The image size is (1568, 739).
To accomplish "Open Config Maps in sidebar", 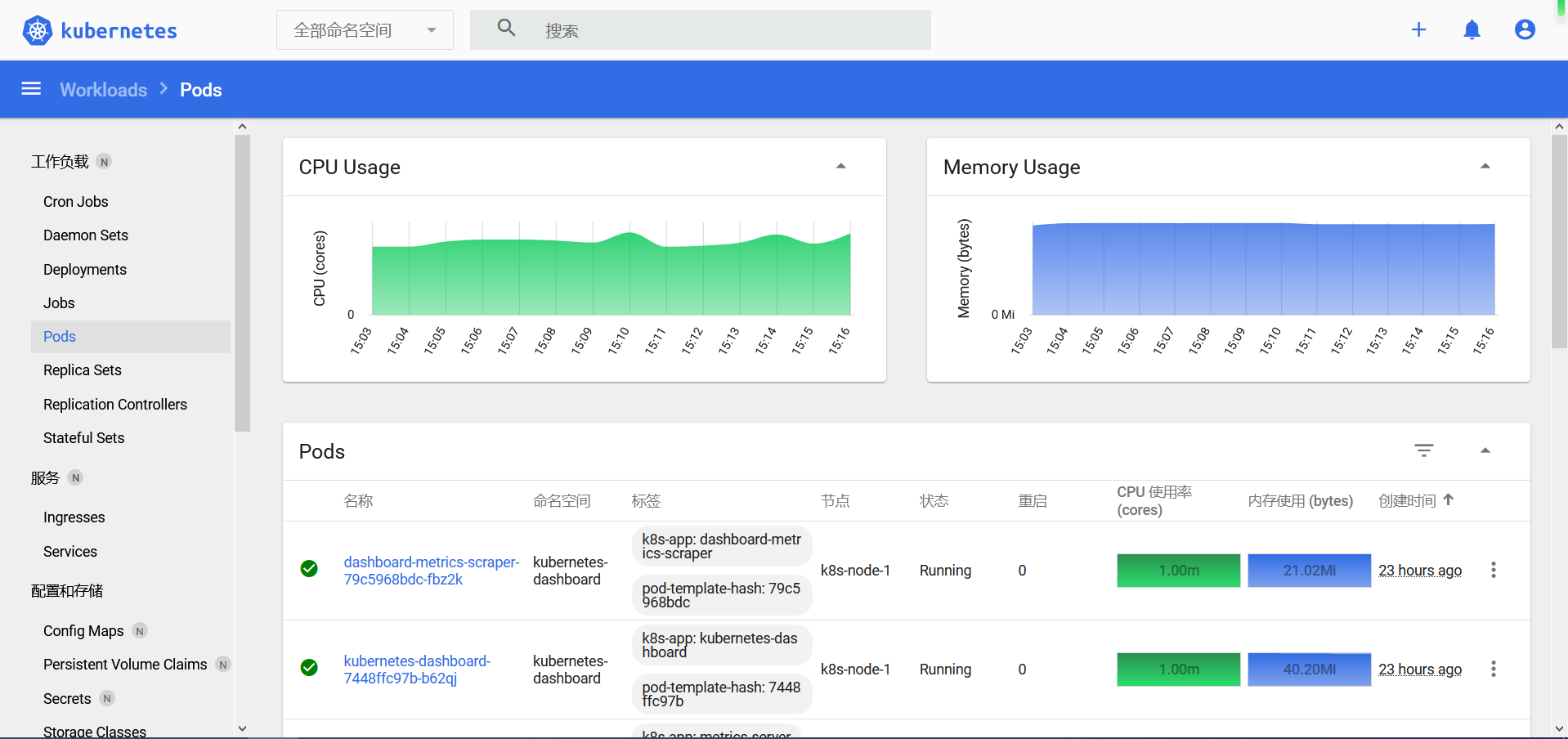I will (83, 631).
